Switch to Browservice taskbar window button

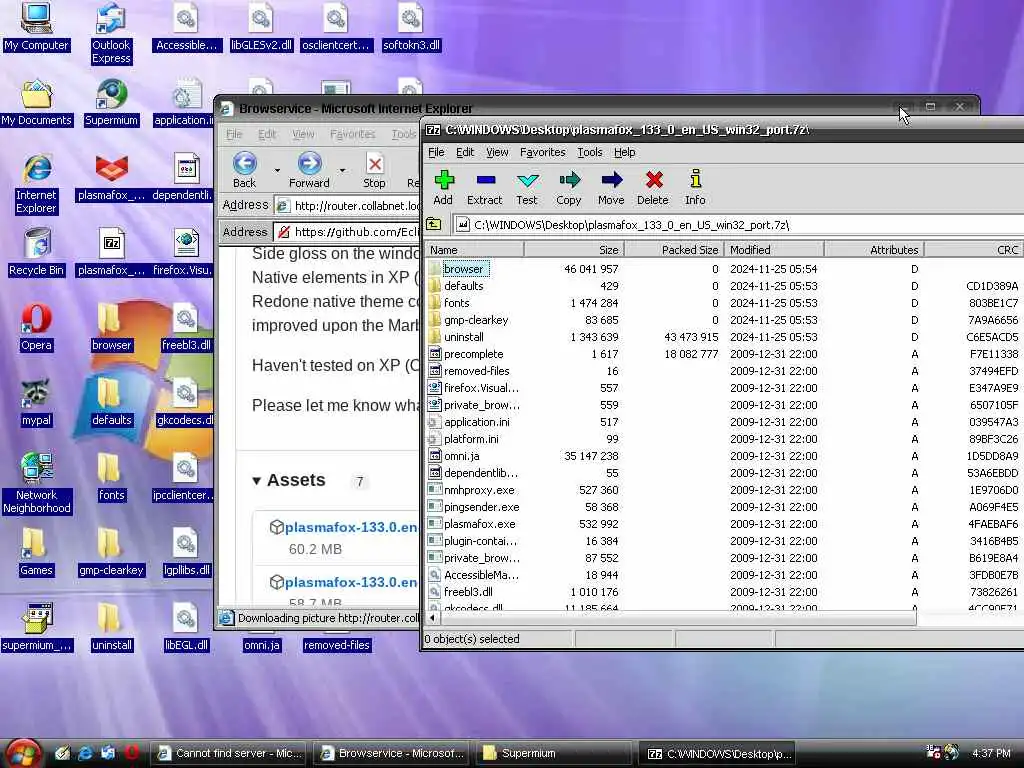(x=393, y=754)
